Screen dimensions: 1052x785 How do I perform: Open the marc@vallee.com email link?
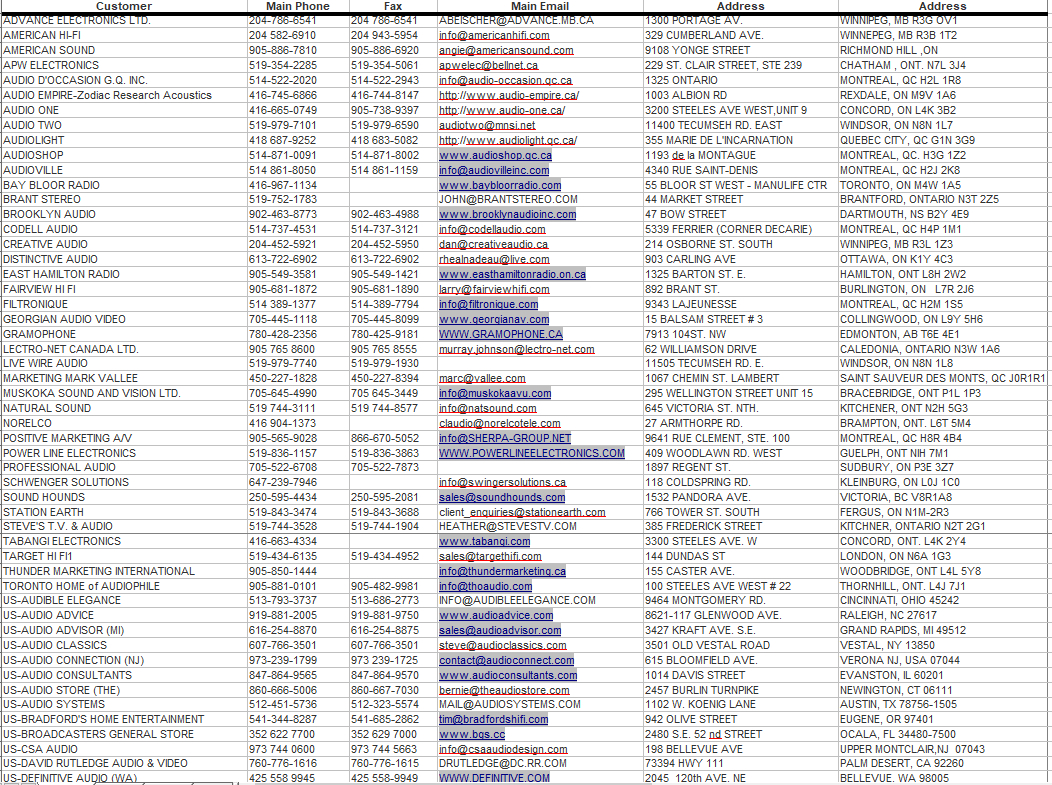point(482,378)
